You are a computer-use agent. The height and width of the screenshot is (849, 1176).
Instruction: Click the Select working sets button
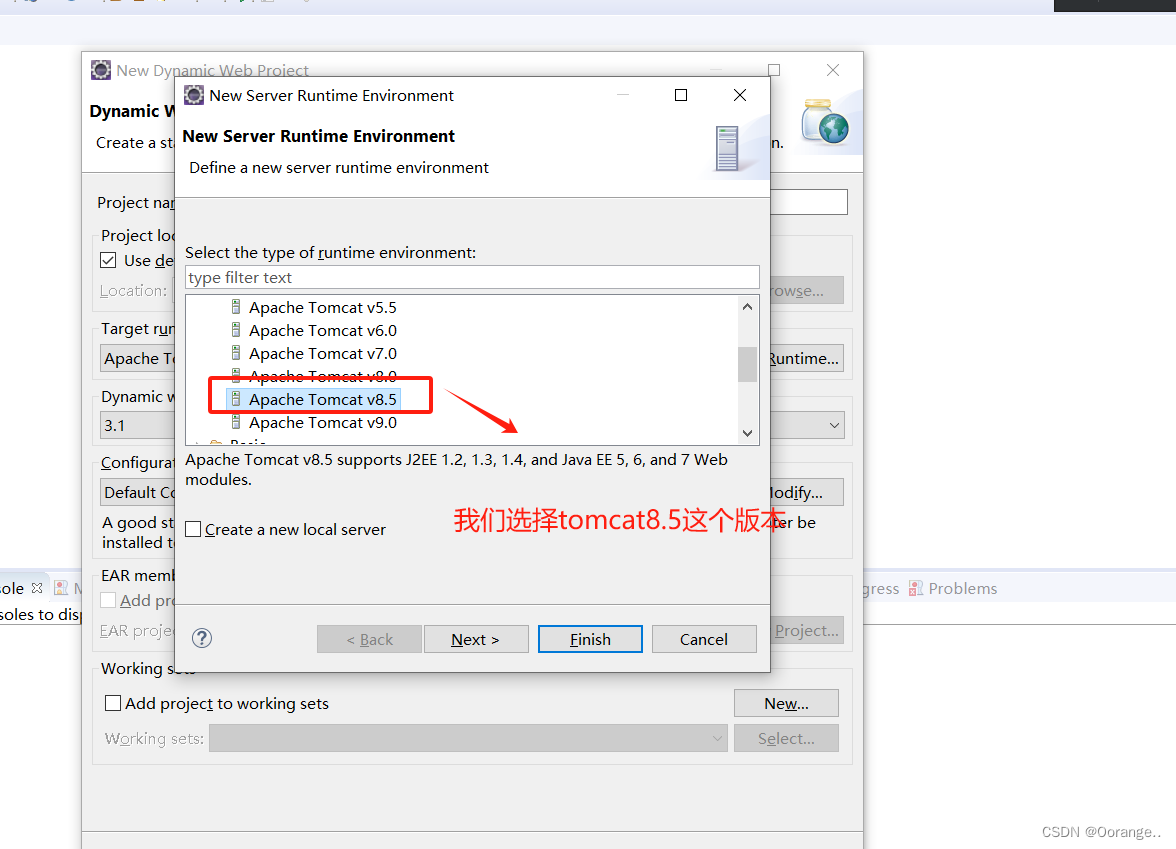[x=786, y=738]
